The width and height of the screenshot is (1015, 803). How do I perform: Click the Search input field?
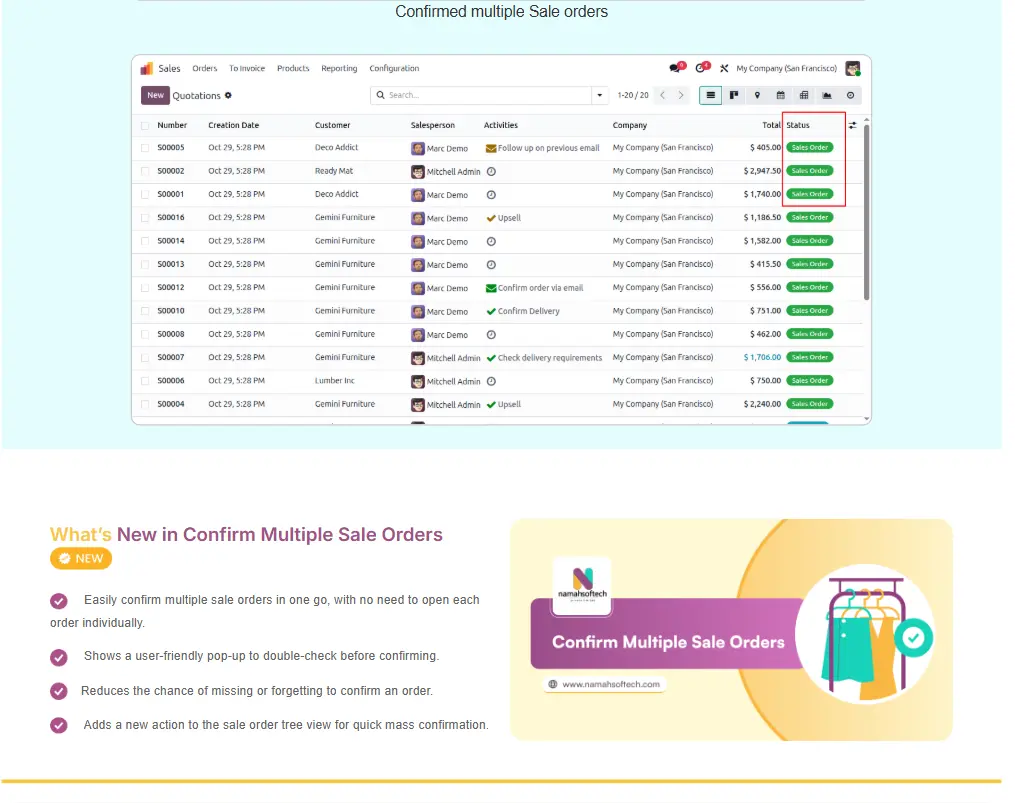pyautogui.click(x=485, y=96)
